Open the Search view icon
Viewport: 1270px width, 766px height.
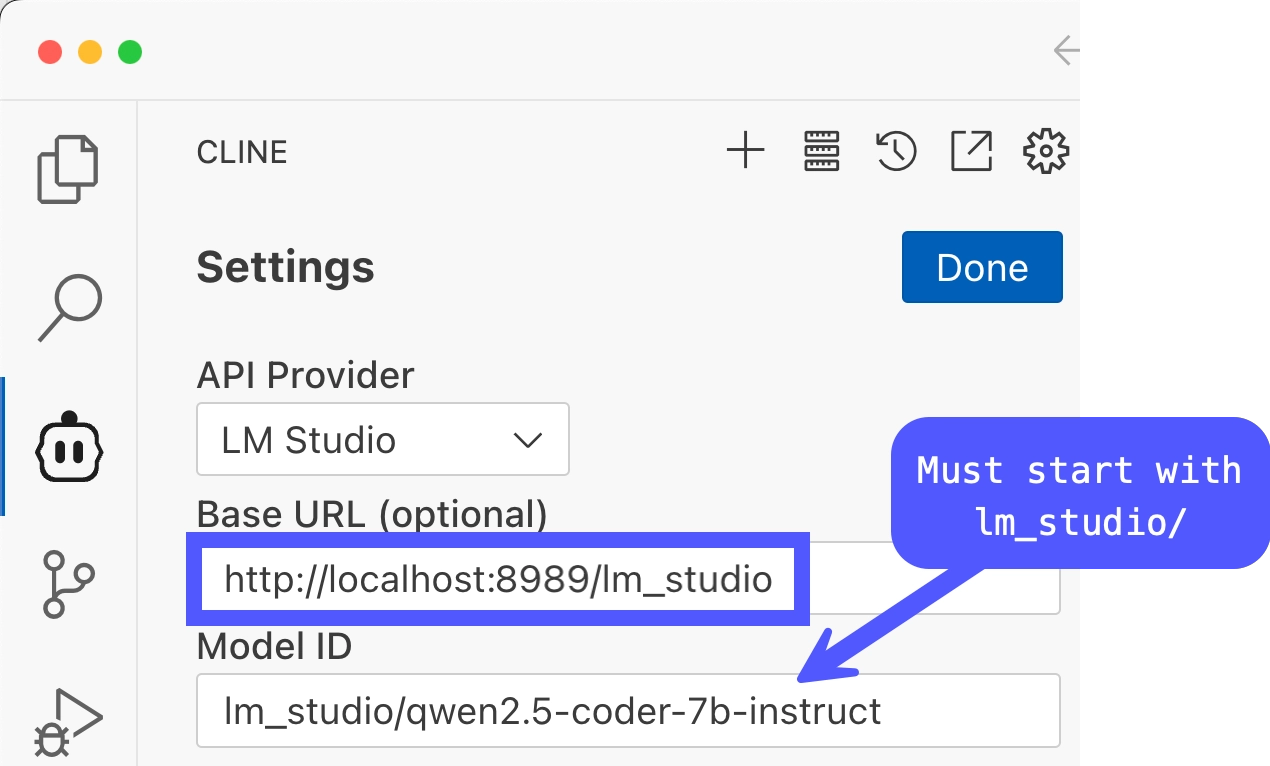(x=69, y=308)
